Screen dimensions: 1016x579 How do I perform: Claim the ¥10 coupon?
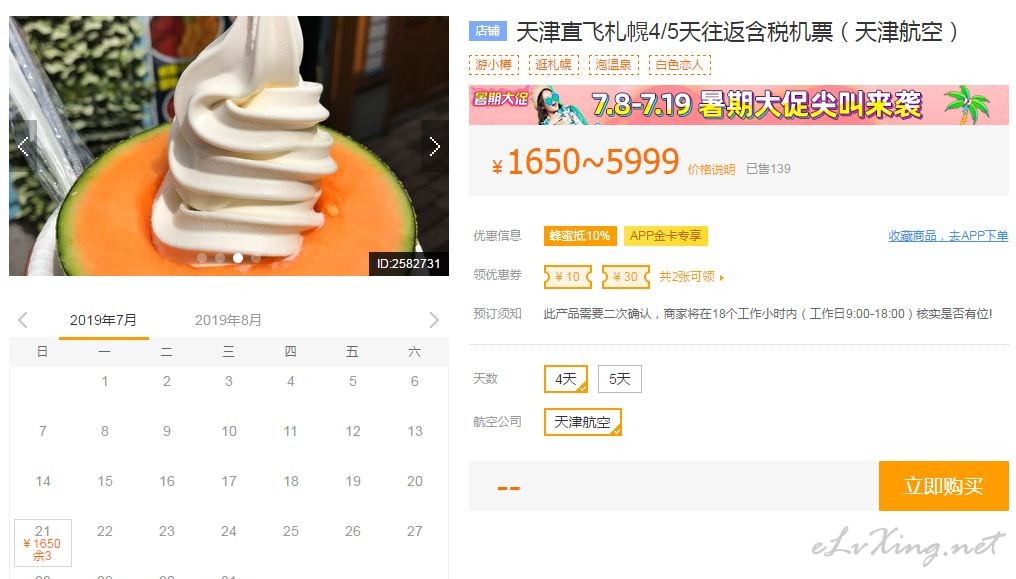(568, 277)
